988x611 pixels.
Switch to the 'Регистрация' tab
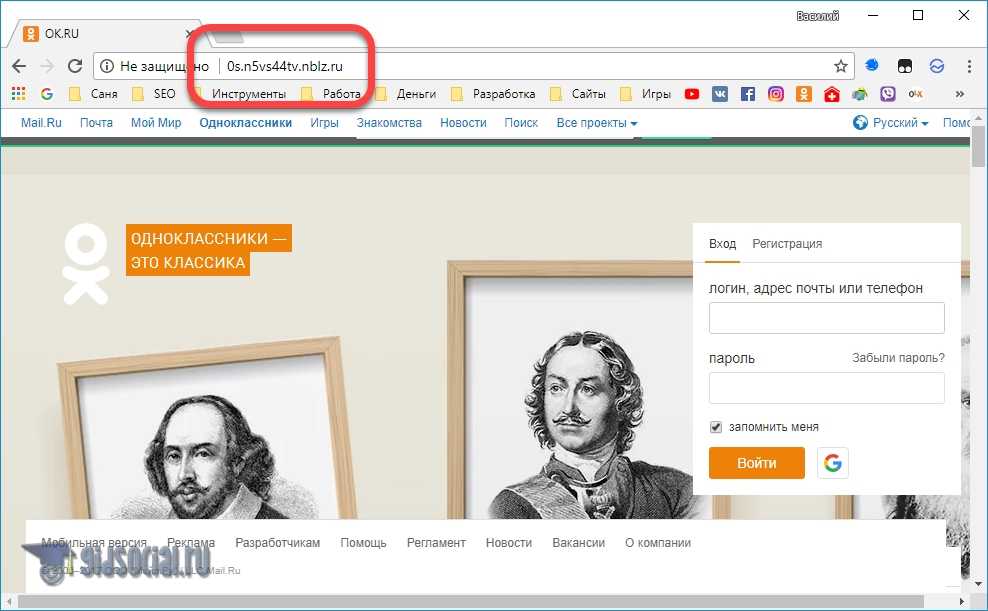pyautogui.click(x=787, y=244)
